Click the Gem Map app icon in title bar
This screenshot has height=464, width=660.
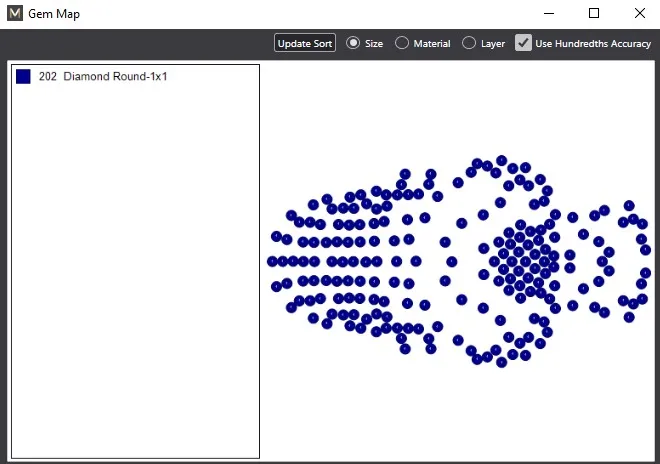pos(14,14)
